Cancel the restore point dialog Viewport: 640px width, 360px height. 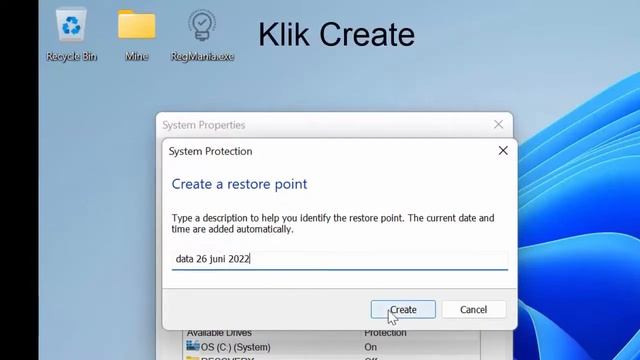[473, 309]
